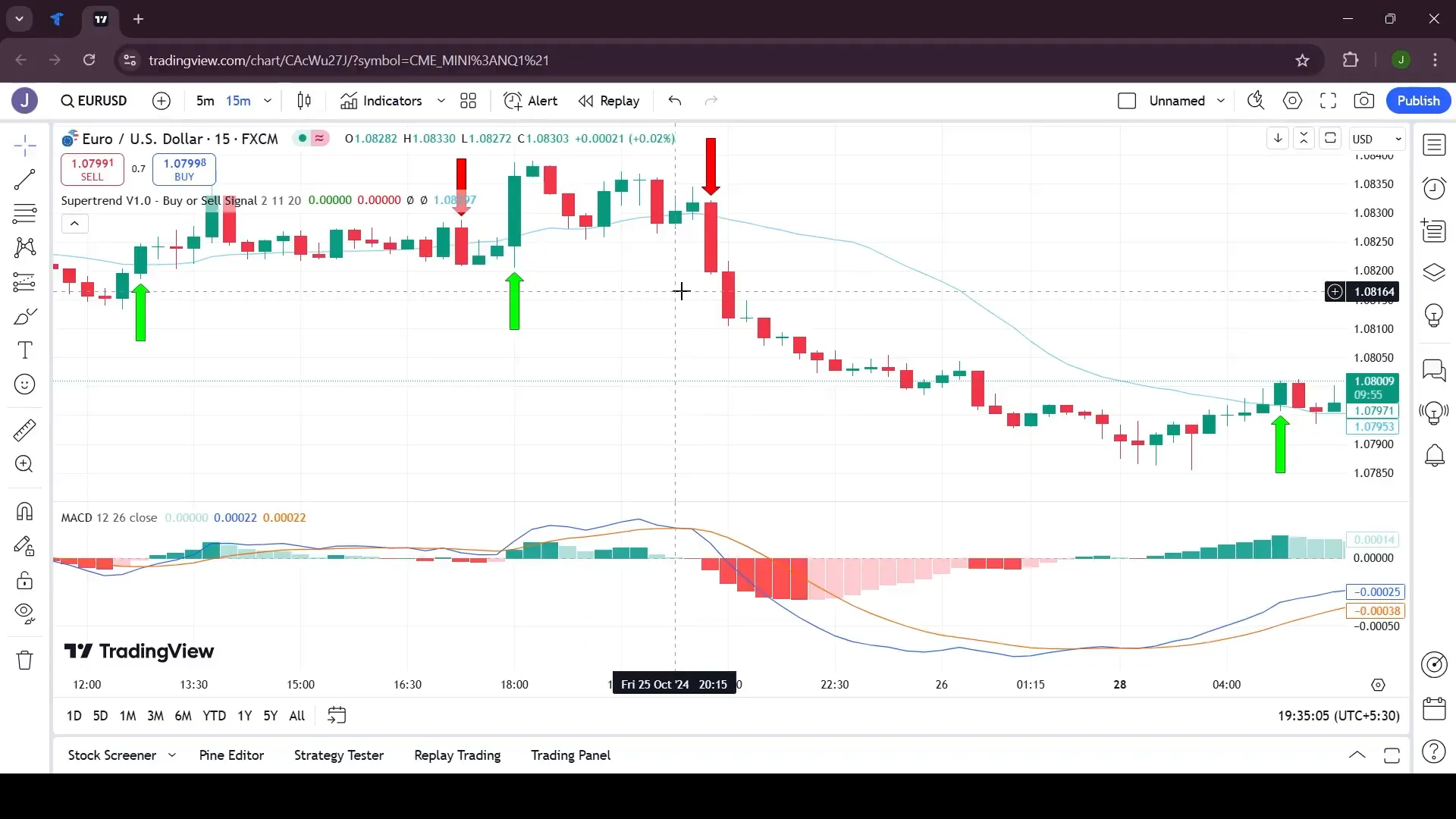Open quick search icon
Viewport: 1456px width, 819px height.
coord(1256,101)
